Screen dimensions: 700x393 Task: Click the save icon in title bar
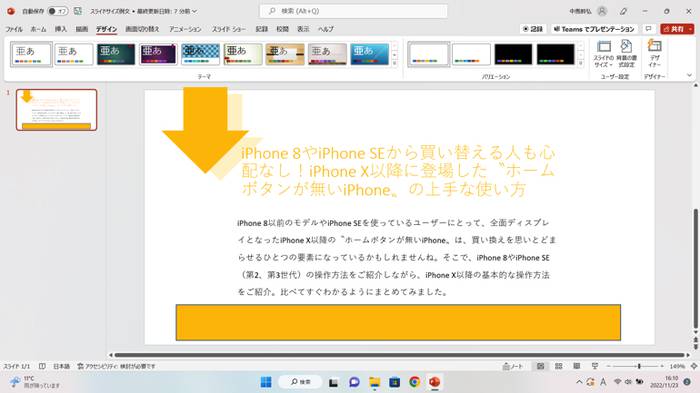[78, 11]
